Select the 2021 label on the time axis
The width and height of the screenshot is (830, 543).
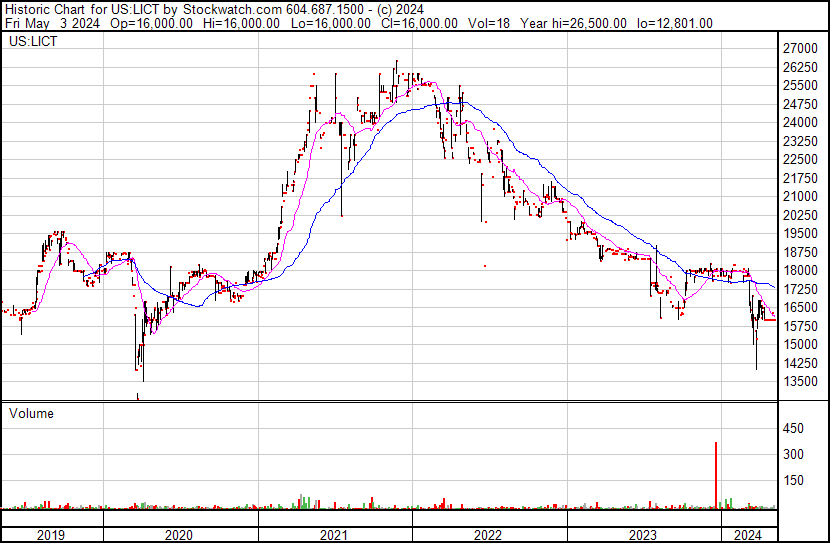334,535
